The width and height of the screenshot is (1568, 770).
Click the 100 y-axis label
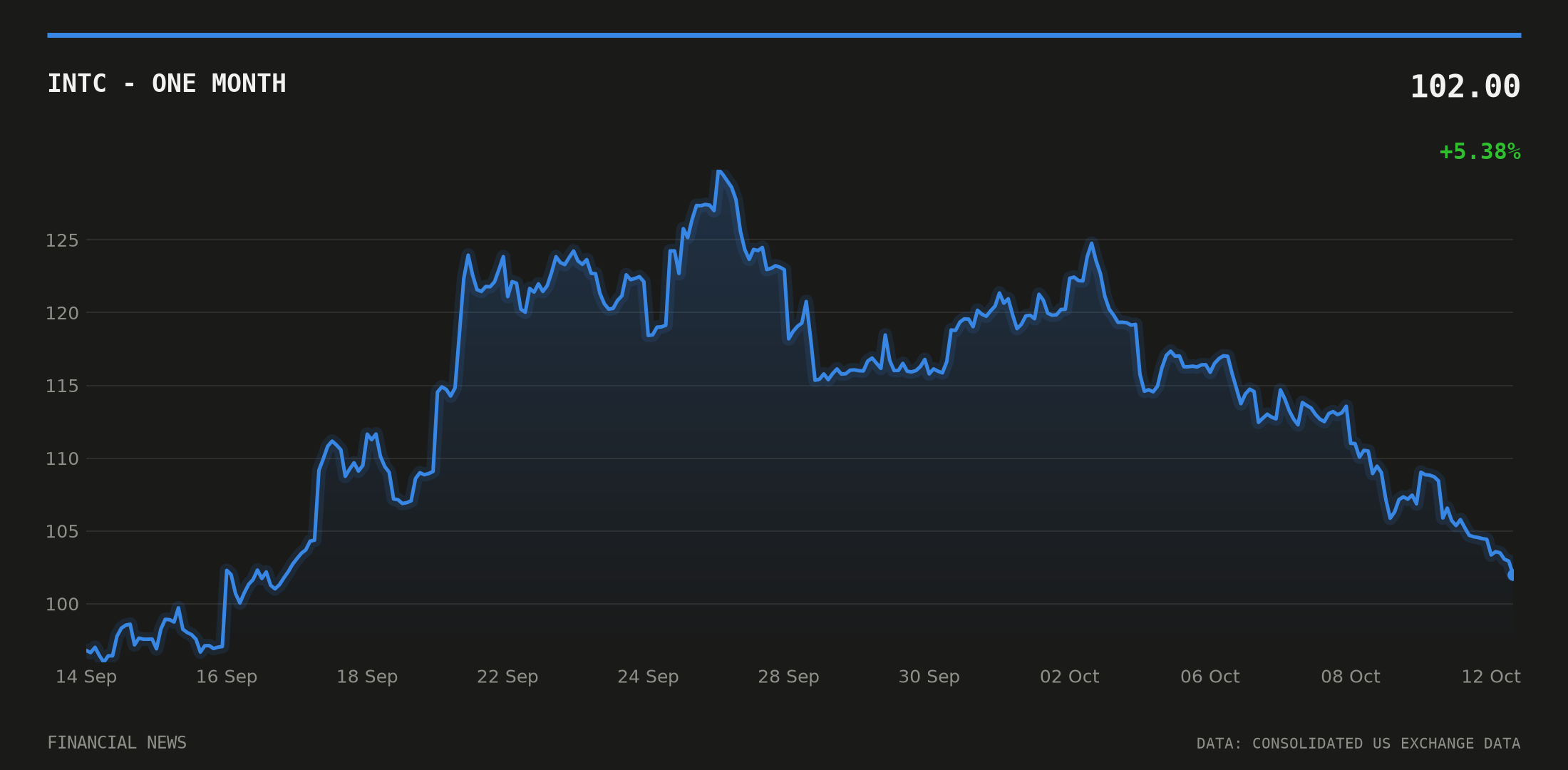pyautogui.click(x=62, y=605)
